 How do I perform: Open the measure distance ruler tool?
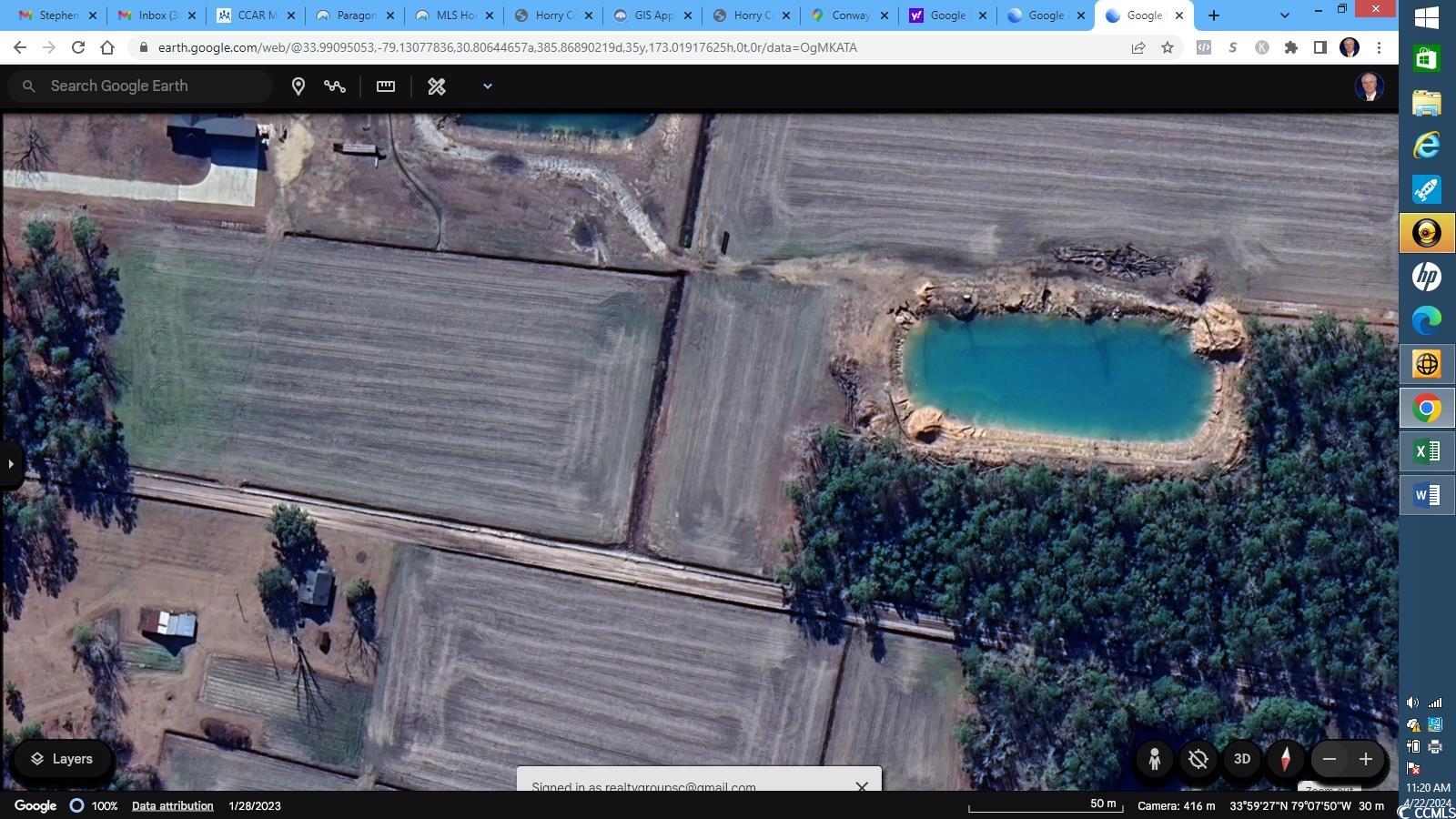[x=386, y=86]
